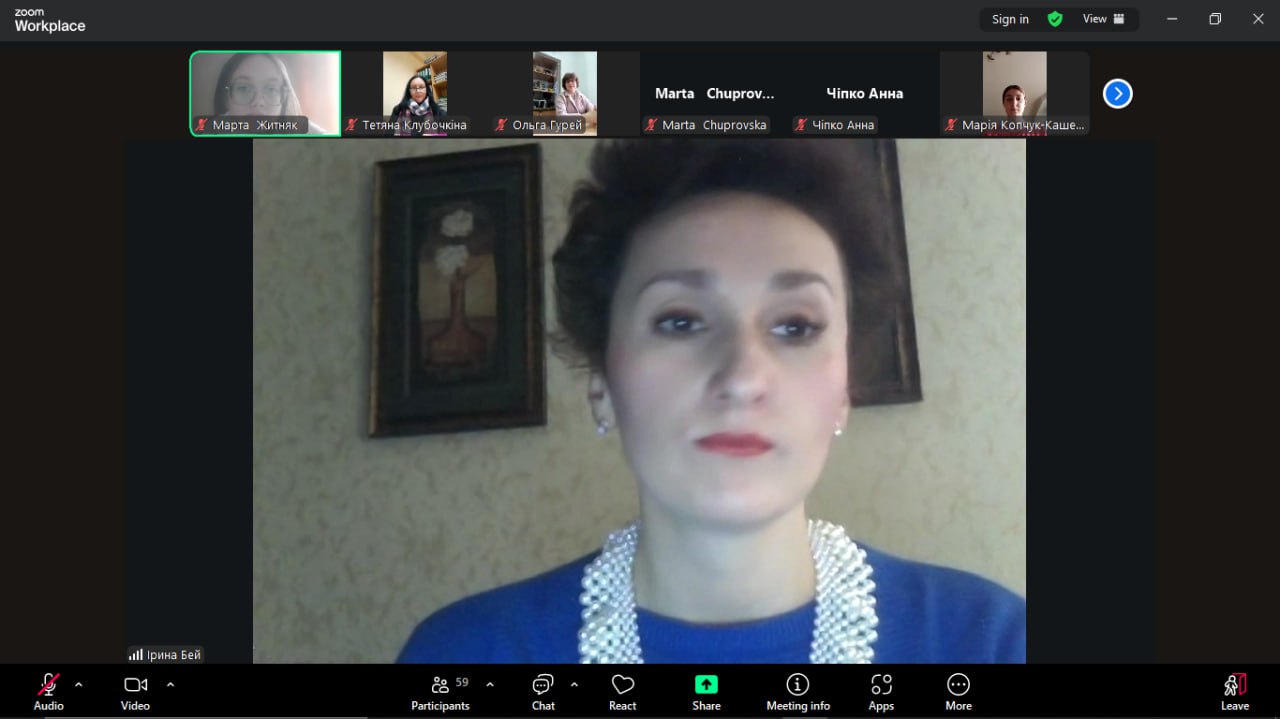Open the Chat panel
1280x719 pixels.
[x=543, y=691]
